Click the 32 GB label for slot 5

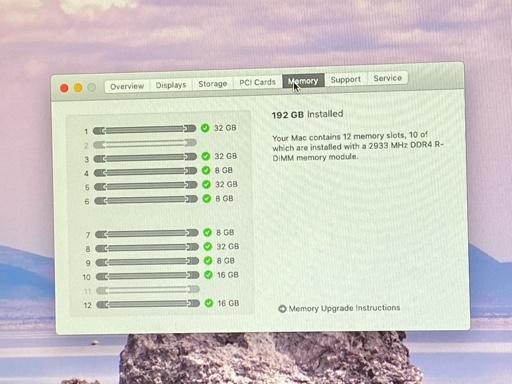click(226, 184)
